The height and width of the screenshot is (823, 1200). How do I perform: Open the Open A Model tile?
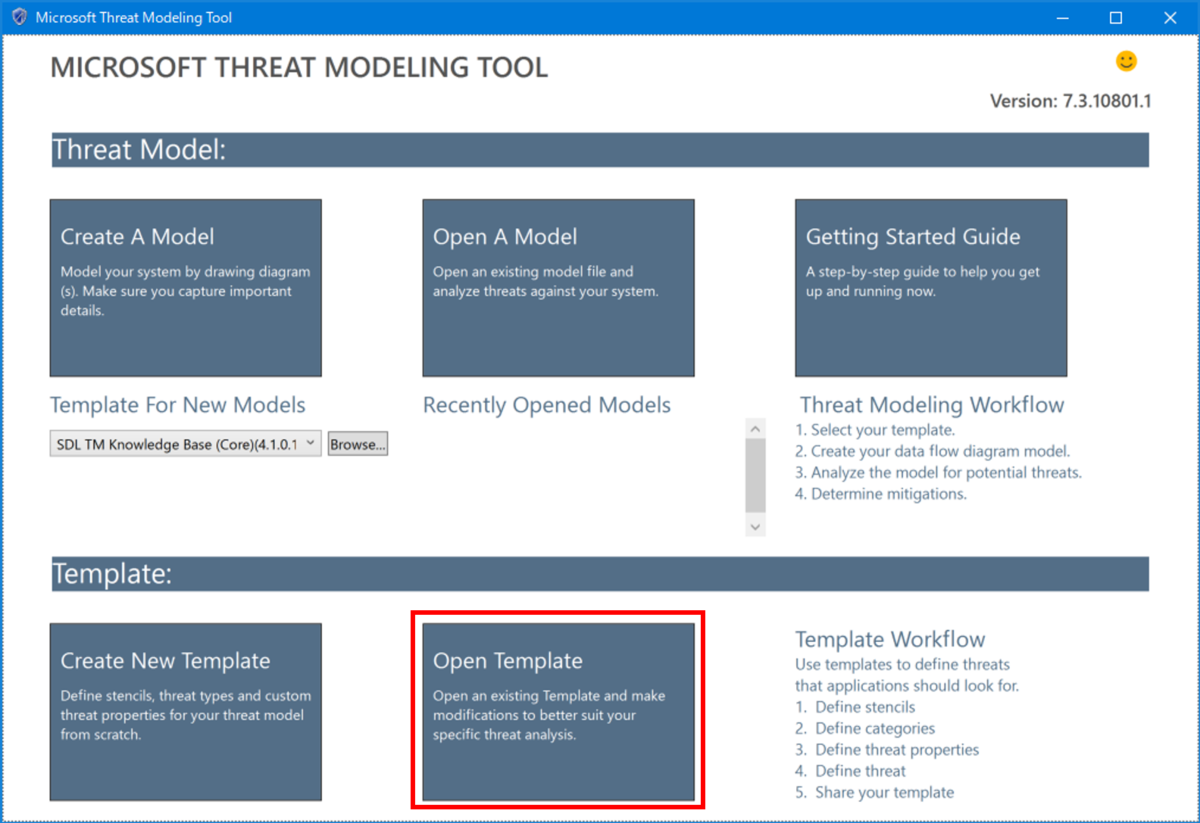pyautogui.click(x=558, y=288)
